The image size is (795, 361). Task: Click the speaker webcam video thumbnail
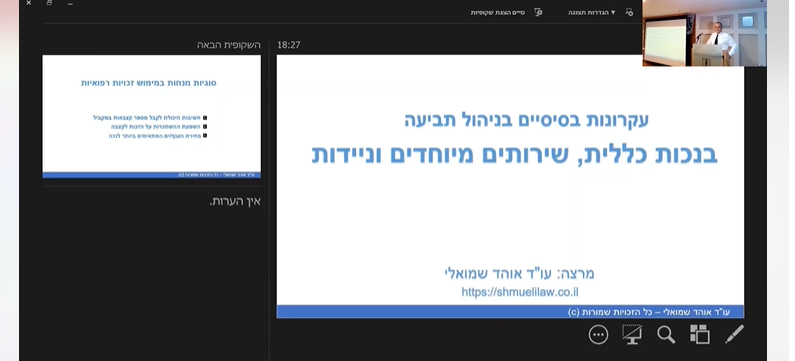pos(704,33)
